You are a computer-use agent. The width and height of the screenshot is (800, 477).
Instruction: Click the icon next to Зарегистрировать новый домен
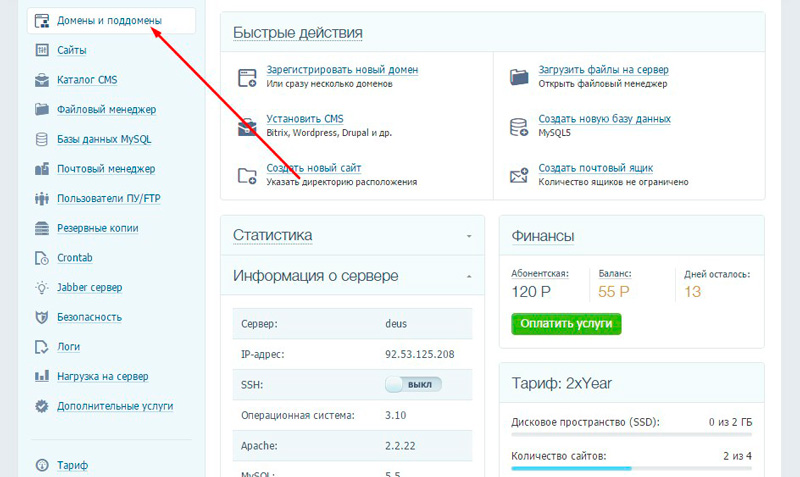point(247,77)
